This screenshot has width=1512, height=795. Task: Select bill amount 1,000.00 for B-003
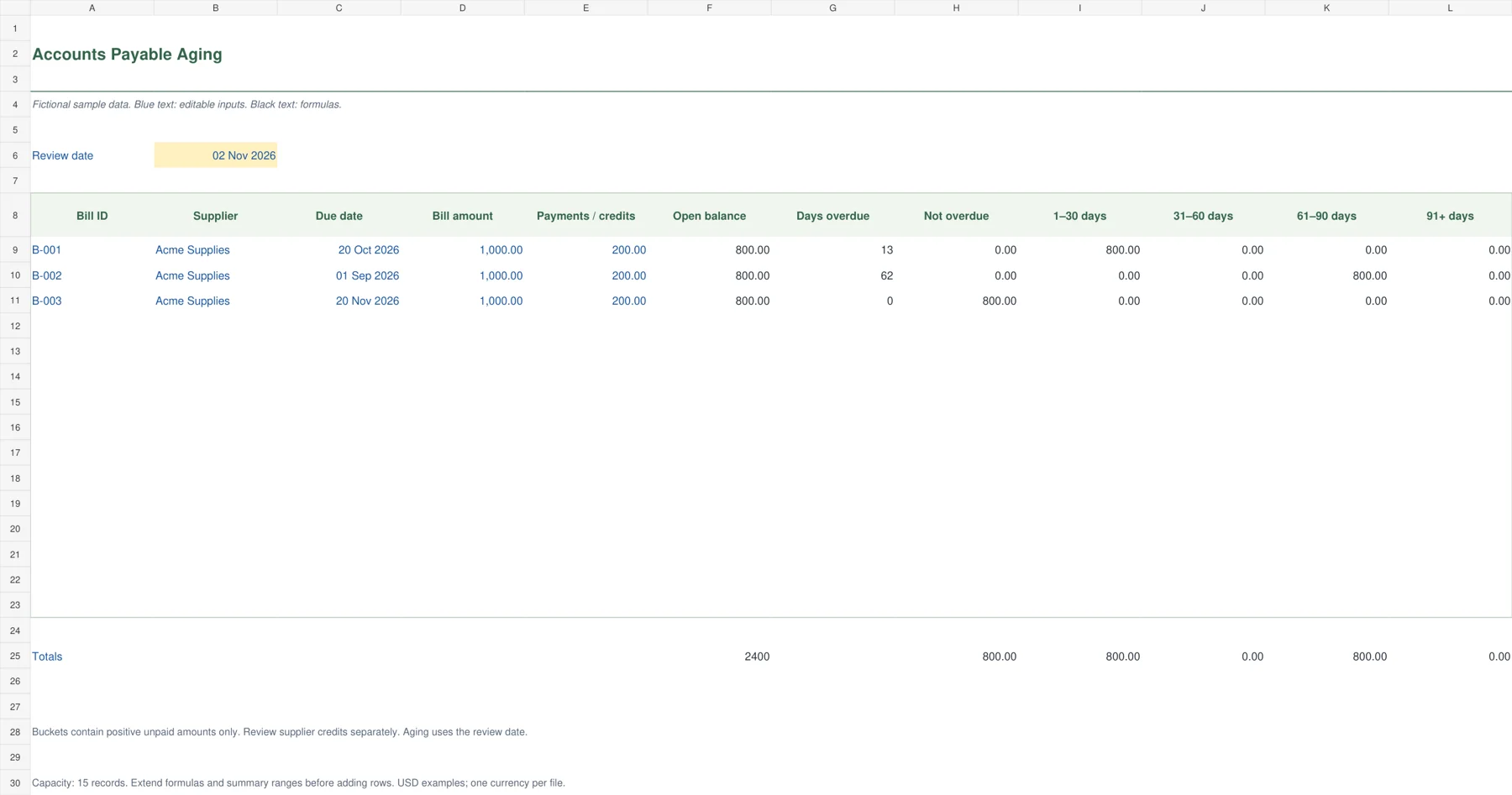tap(462, 301)
